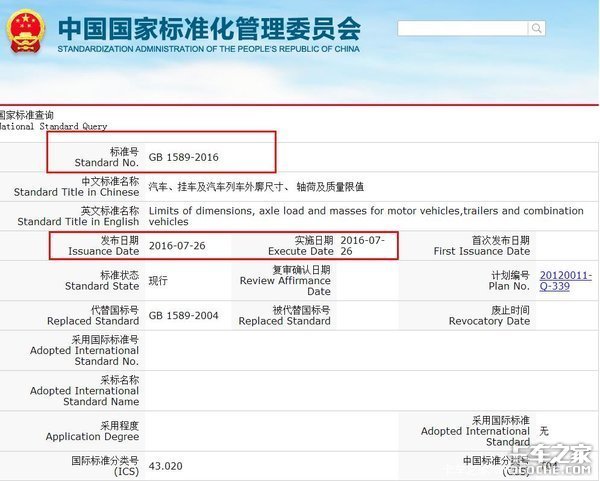
Task: Click the Chinese standard title text
Action: (x=256, y=187)
